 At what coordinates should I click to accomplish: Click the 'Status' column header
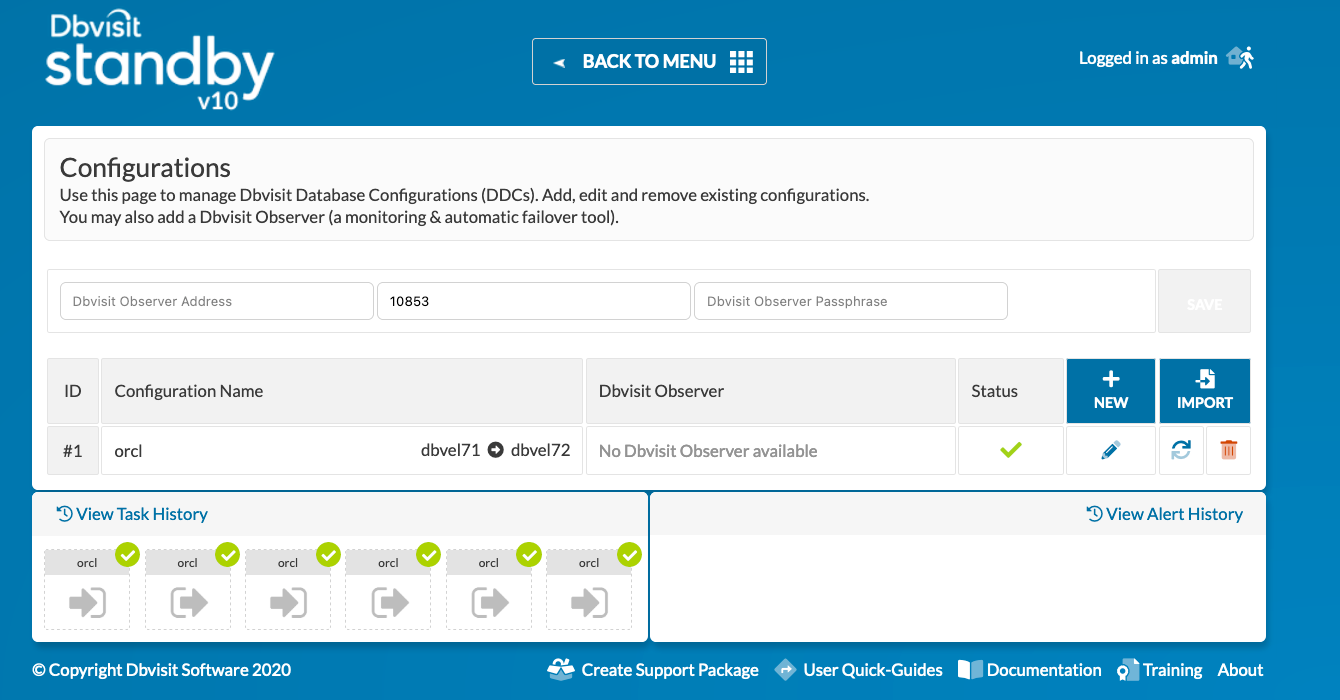tap(1010, 391)
